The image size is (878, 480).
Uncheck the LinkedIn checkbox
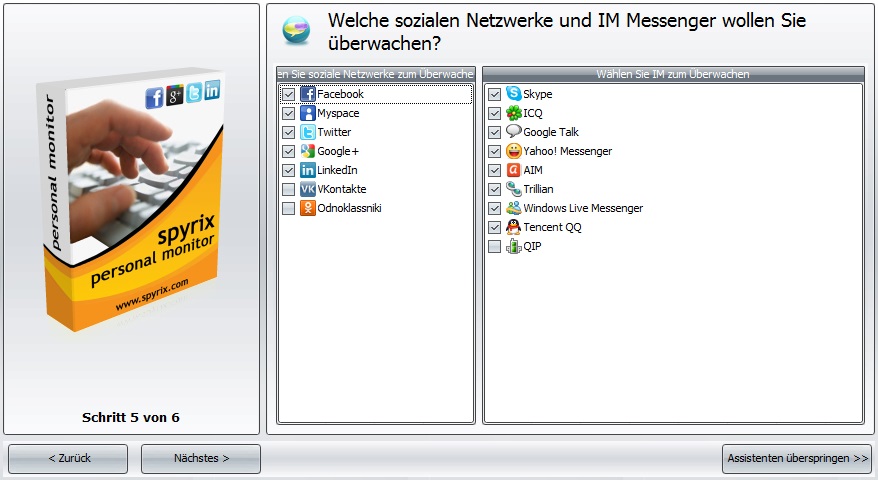click(x=288, y=170)
